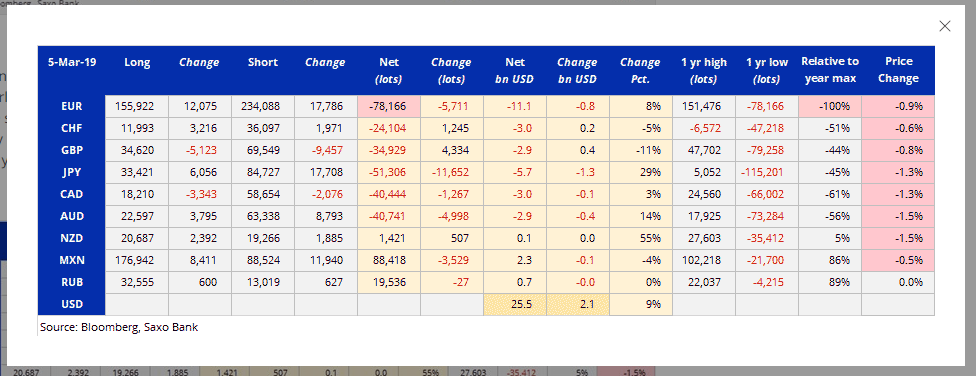976x376 pixels.
Task: Select the 1 yr low (lots) header
Action: click(x=767, y=70)
